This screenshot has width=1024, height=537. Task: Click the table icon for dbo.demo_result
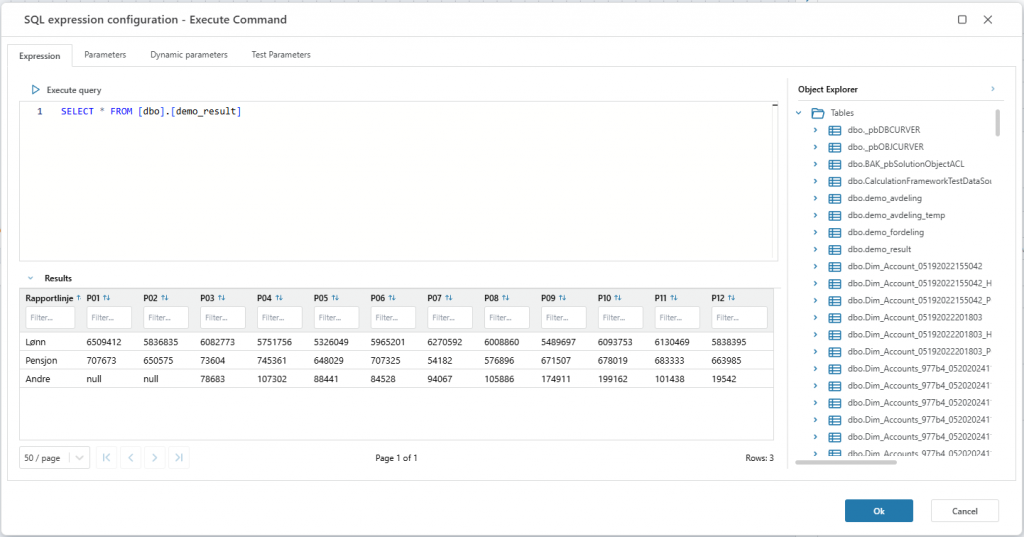click(x=835, y=249)
